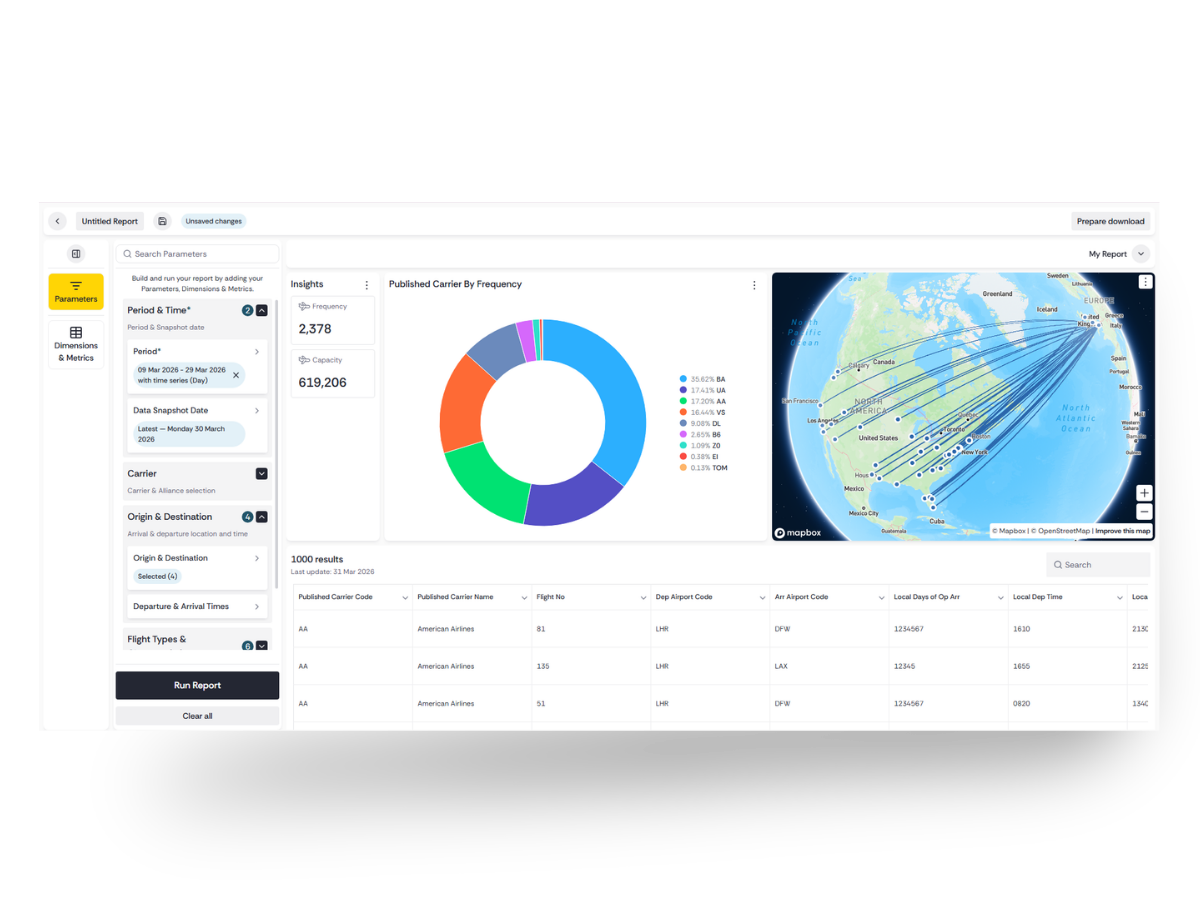This screenshot has height=900, width=1200.
Task: Switch to the Dimensions & Metrics tab
Action: point(76,344)
